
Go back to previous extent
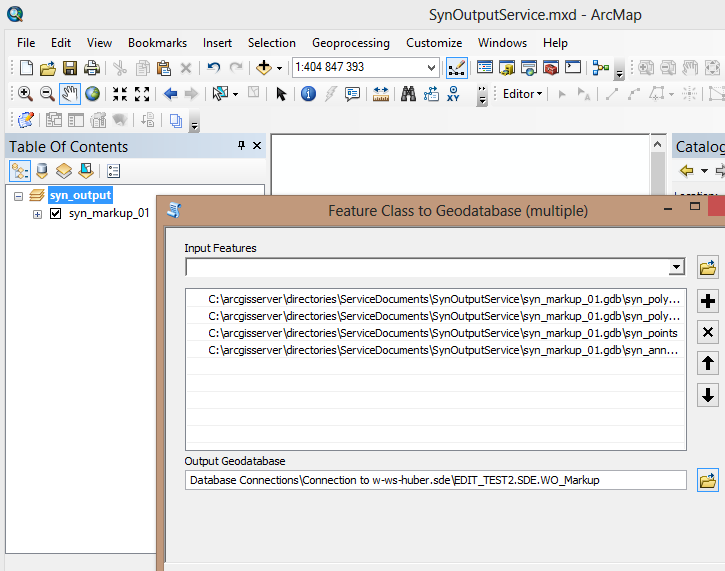[x=170, y=94]
